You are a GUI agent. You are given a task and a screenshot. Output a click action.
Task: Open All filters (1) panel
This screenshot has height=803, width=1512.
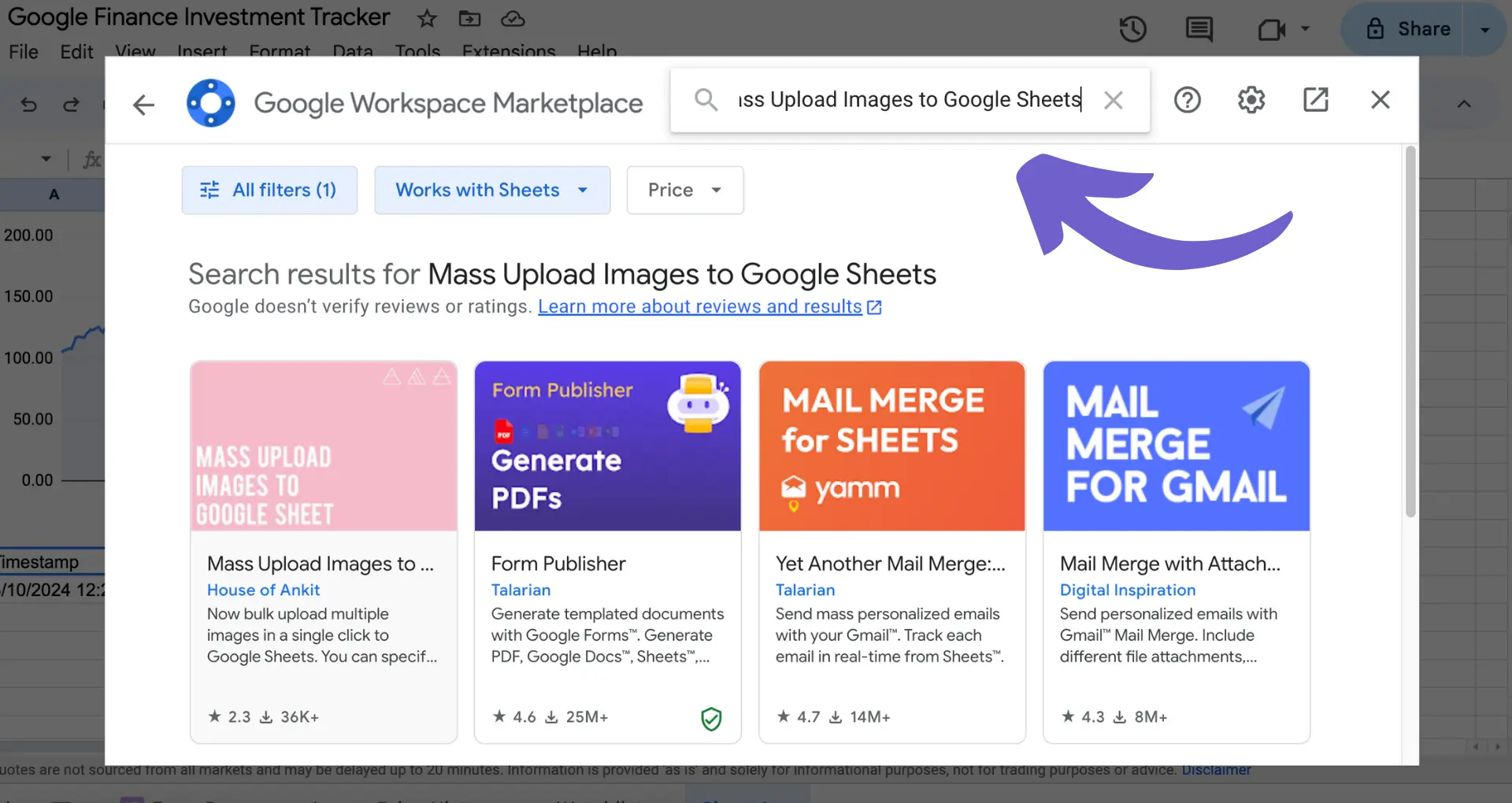[x=269, y=190]
